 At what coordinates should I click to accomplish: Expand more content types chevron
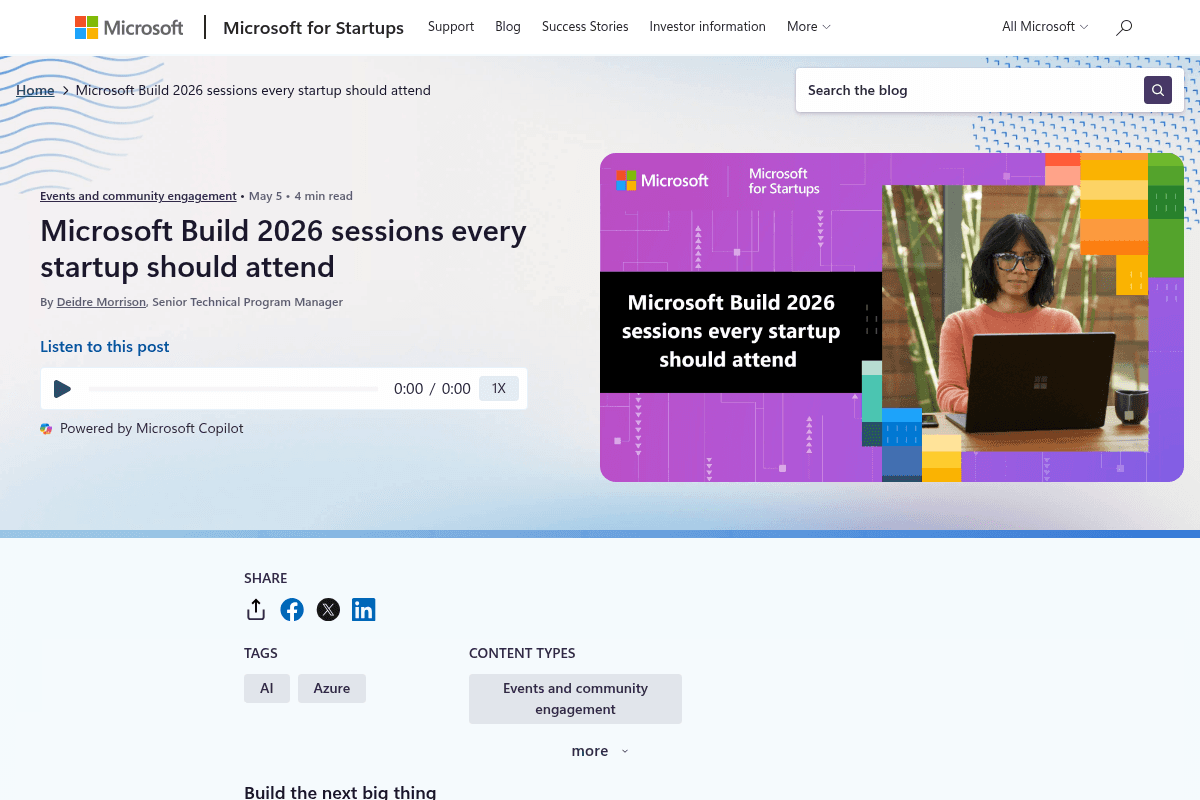625,751
